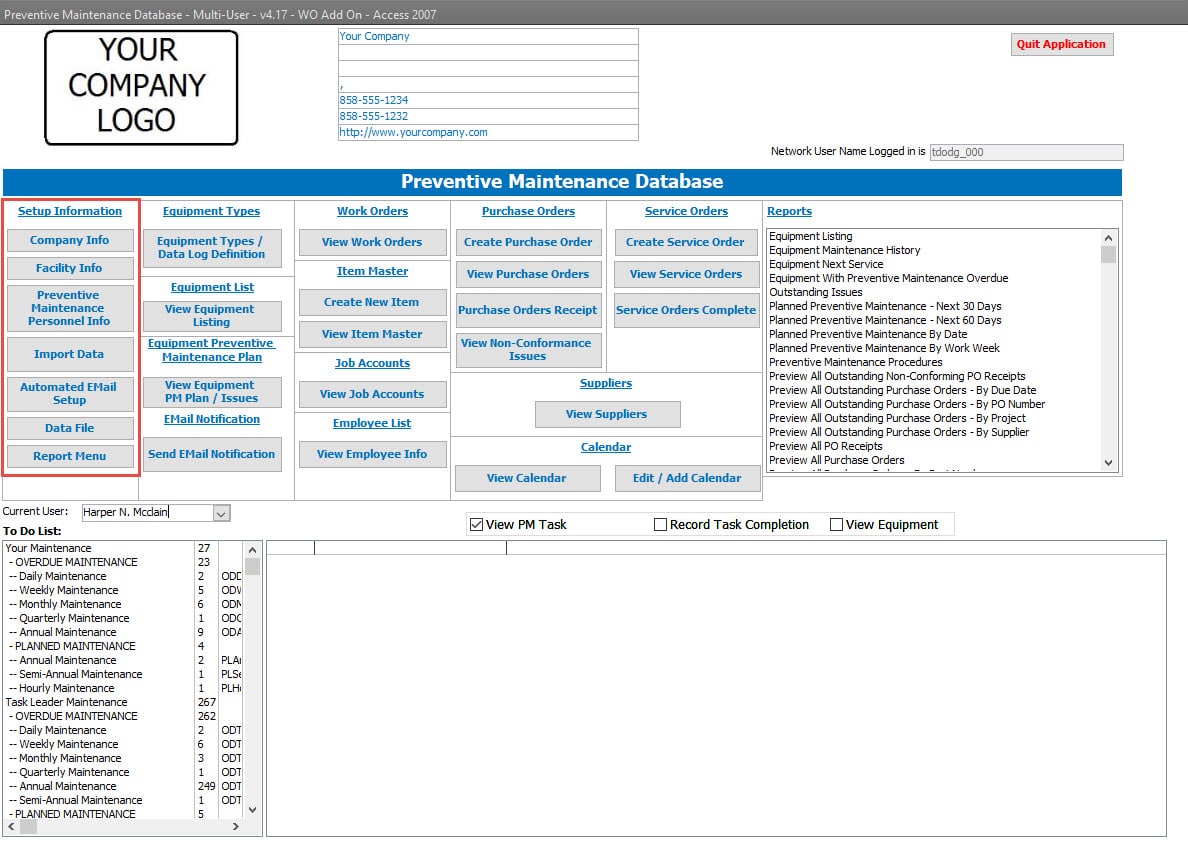Open View Service Orders
The width and height of the screenshot is (1188, 849).
pos(686,274)
